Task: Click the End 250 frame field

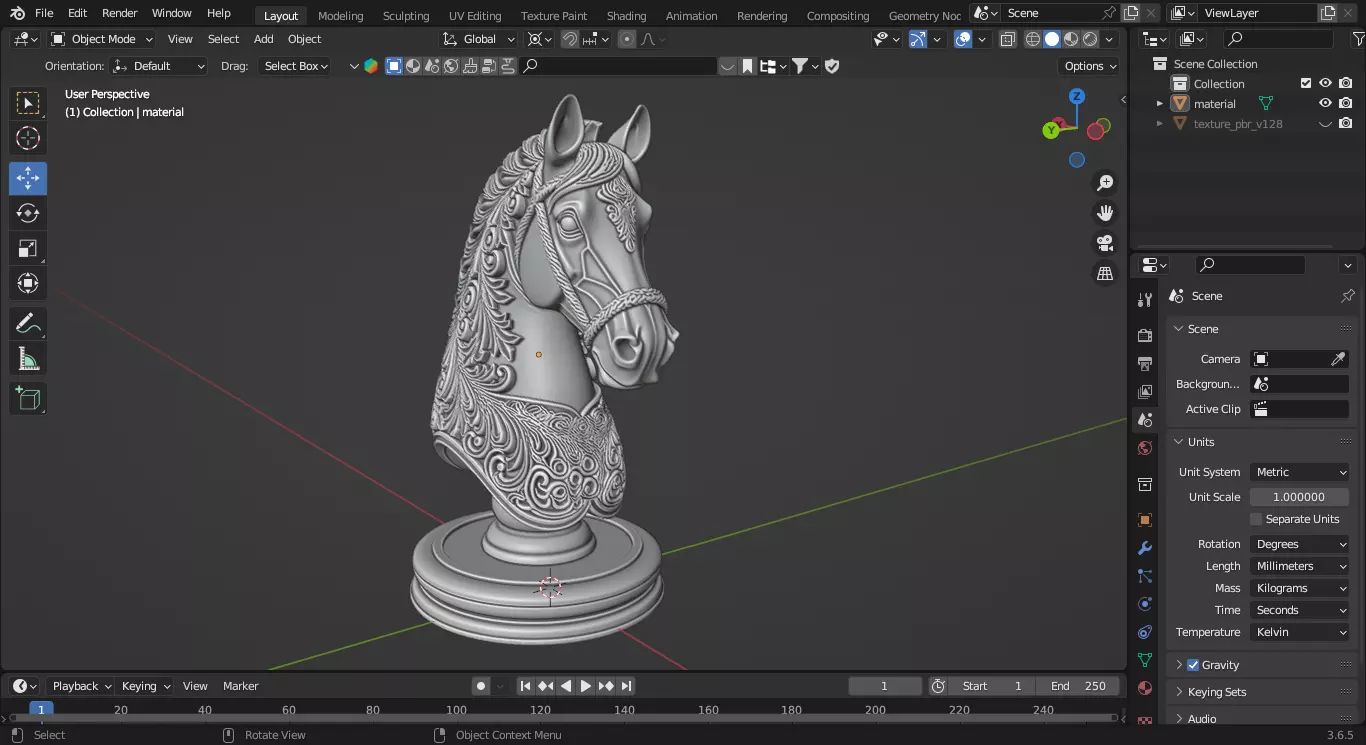Action: (x=1078, y=686)
